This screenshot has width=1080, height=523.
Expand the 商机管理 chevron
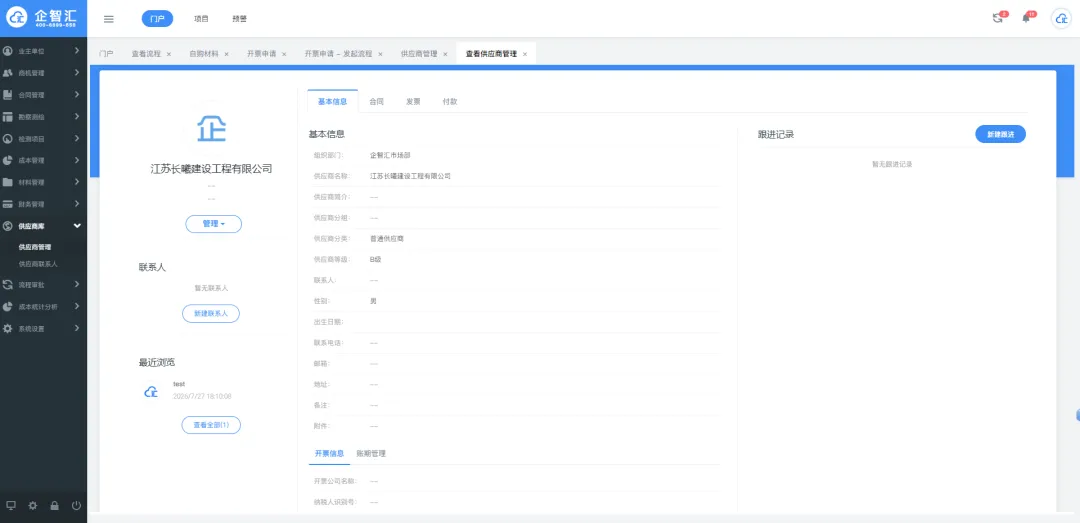pos(77,73)
